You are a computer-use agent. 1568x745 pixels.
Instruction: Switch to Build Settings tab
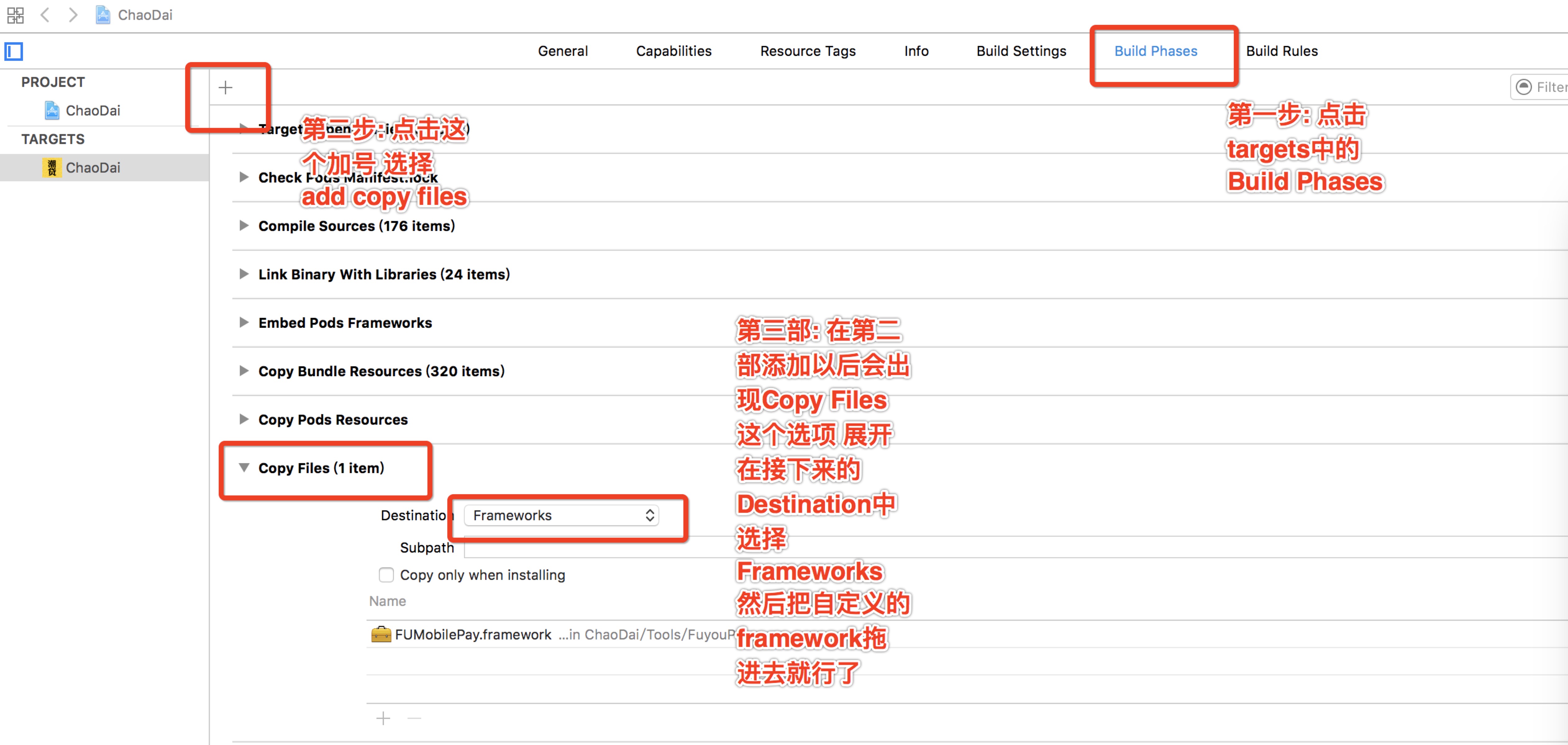[x=1021, y=51]
